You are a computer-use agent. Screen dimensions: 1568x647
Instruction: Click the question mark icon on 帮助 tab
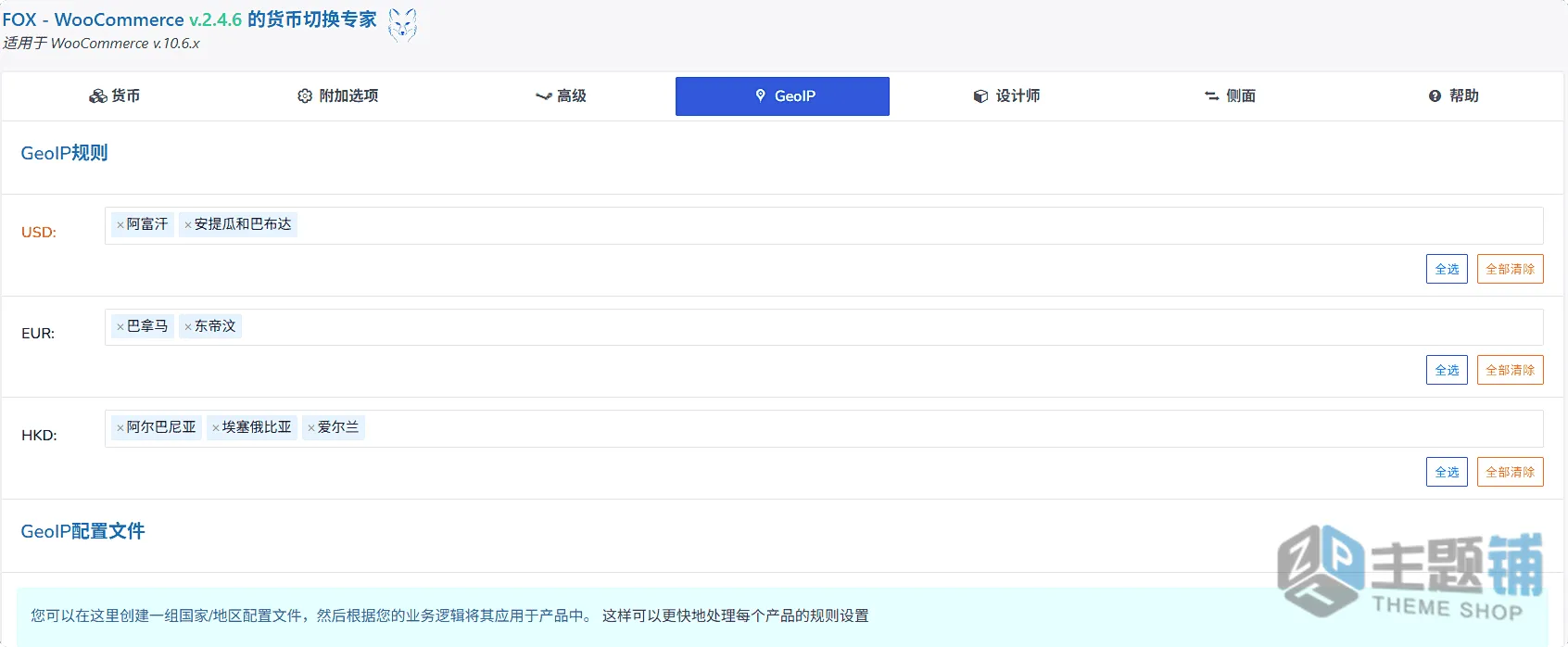coord(1435,96)
